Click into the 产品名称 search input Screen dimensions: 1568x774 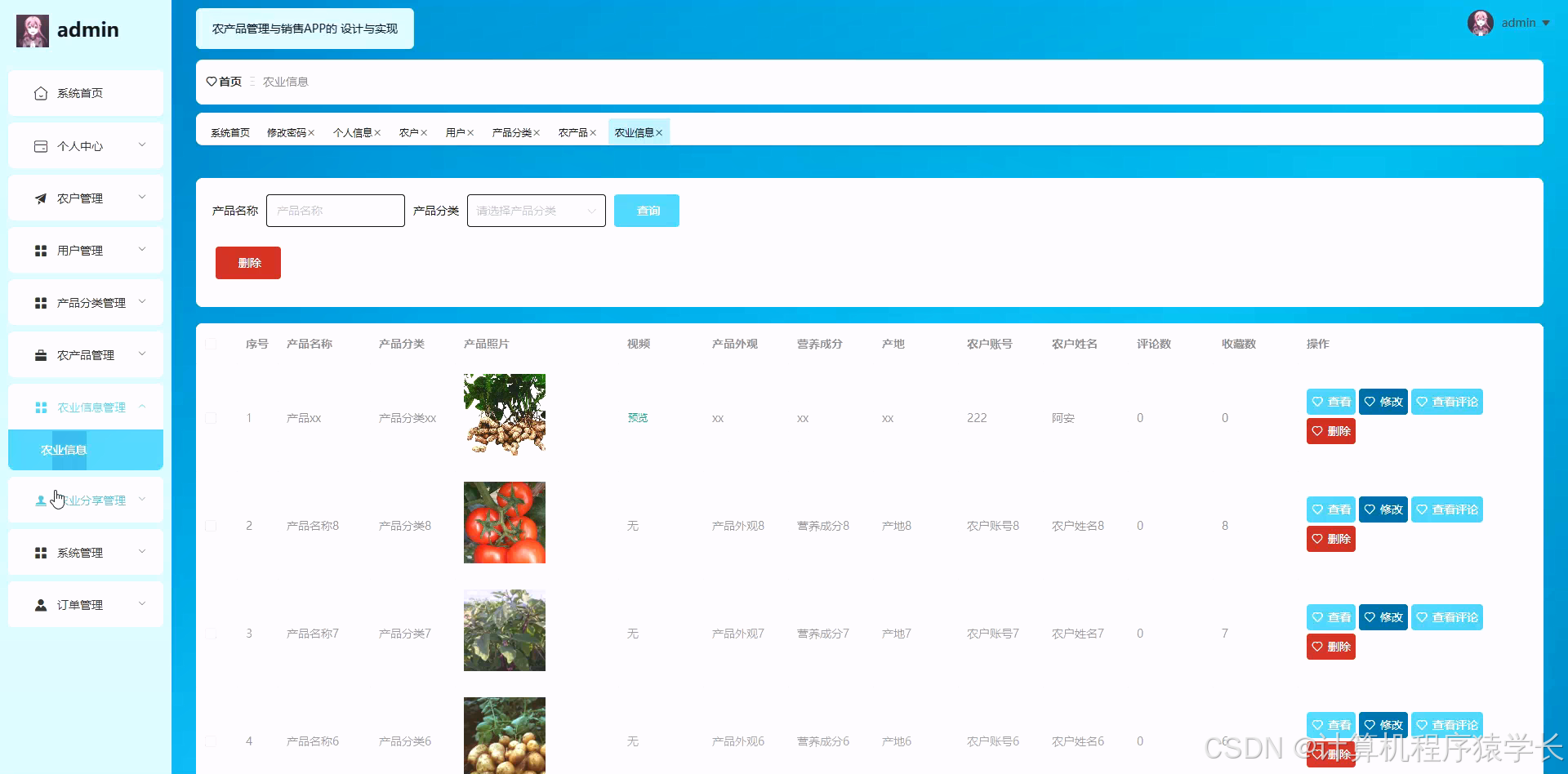pos(336,211)
